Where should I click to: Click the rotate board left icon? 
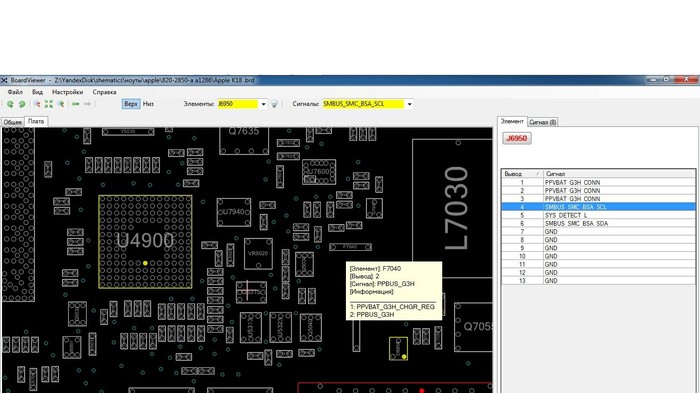(10, 104)
